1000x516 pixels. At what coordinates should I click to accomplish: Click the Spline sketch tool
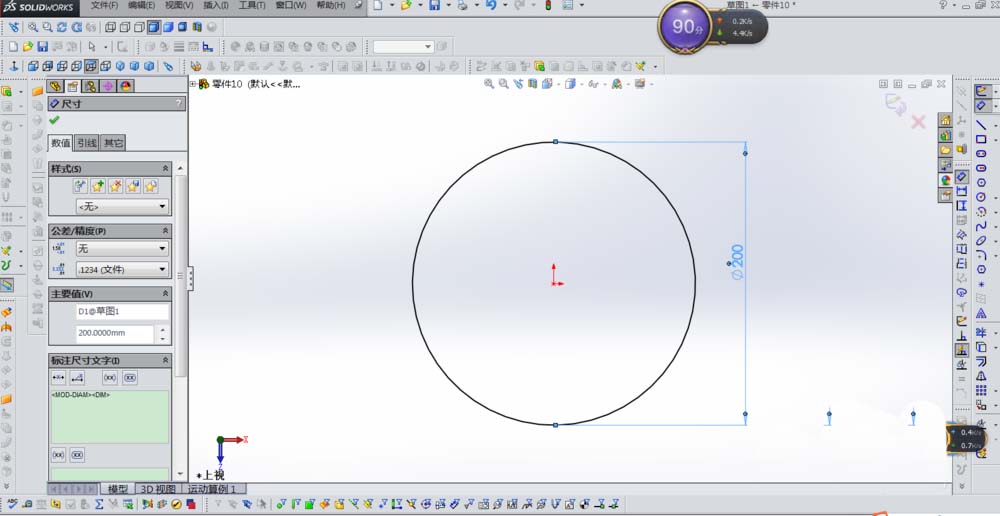point(981,226)
